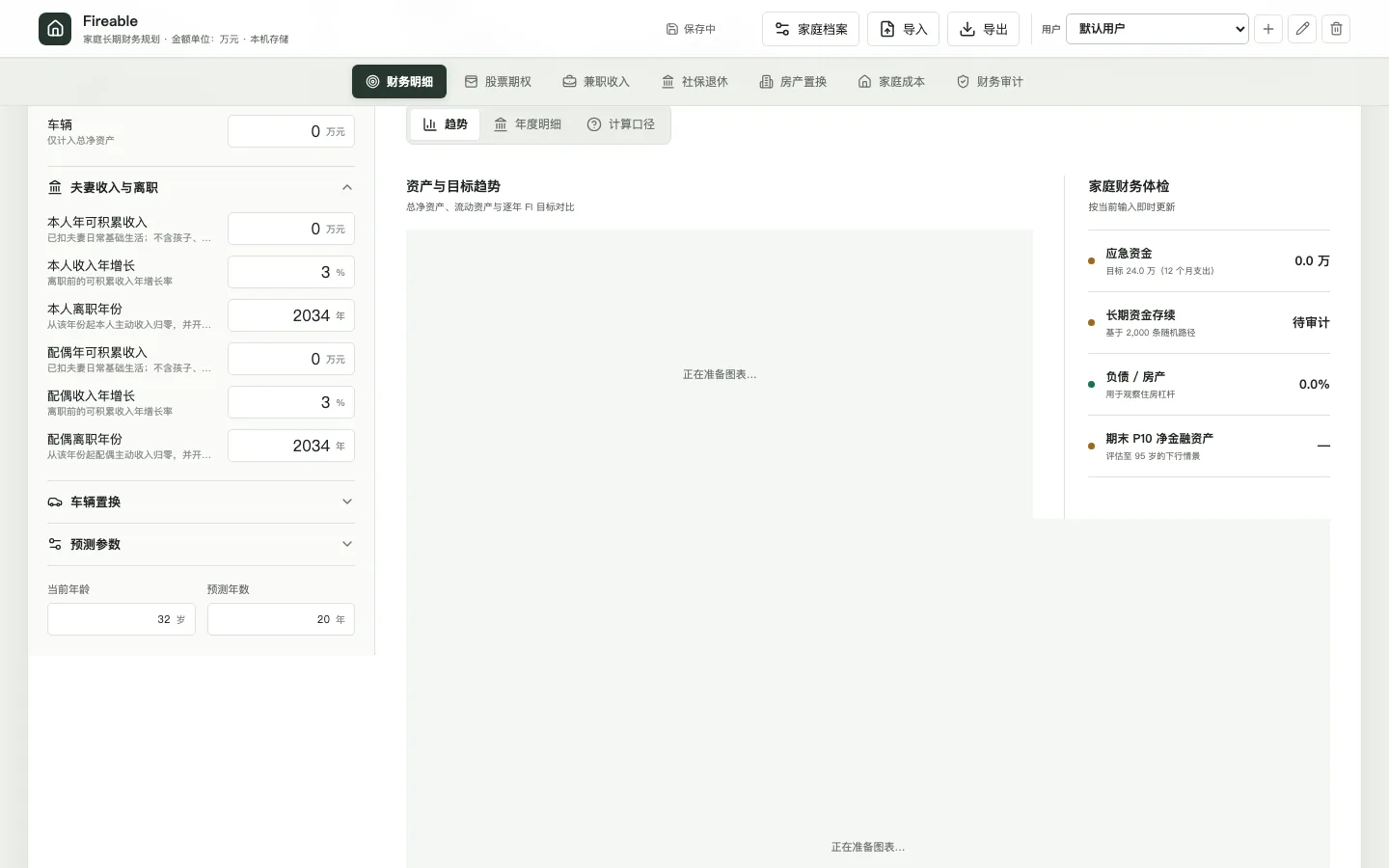
Task: Expand the 车辆置换 section
Action: pos(201,502)
